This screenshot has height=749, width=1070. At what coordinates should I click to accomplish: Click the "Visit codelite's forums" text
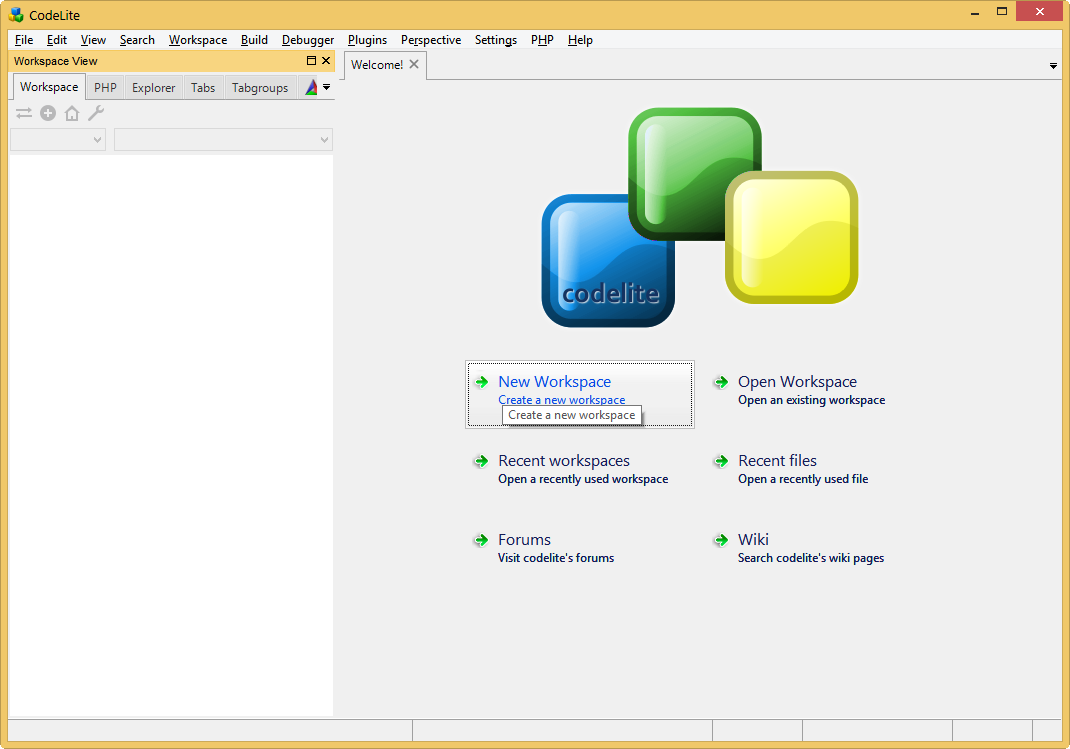point(556,558)
